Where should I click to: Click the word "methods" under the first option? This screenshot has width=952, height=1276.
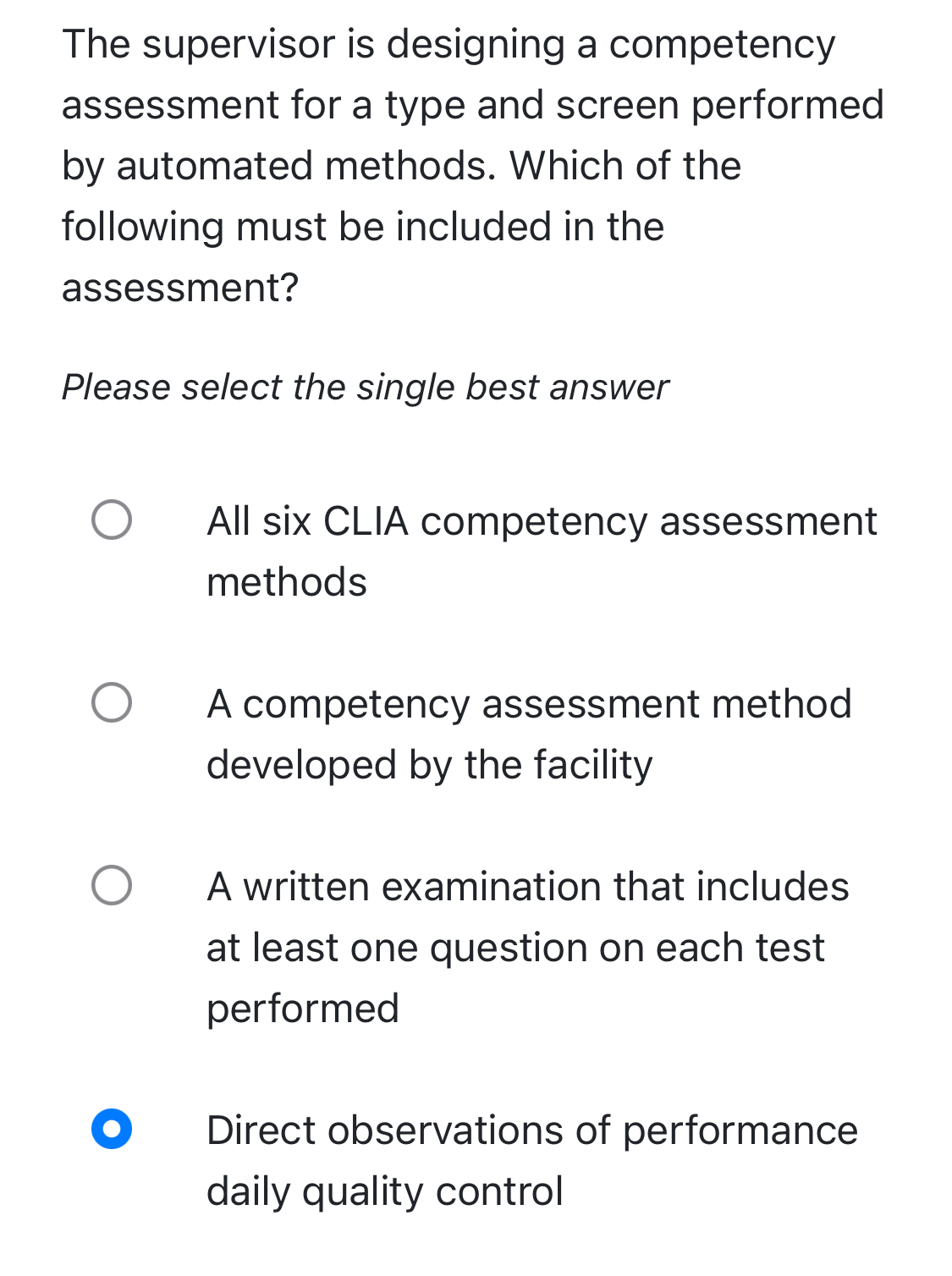point(287,581)
